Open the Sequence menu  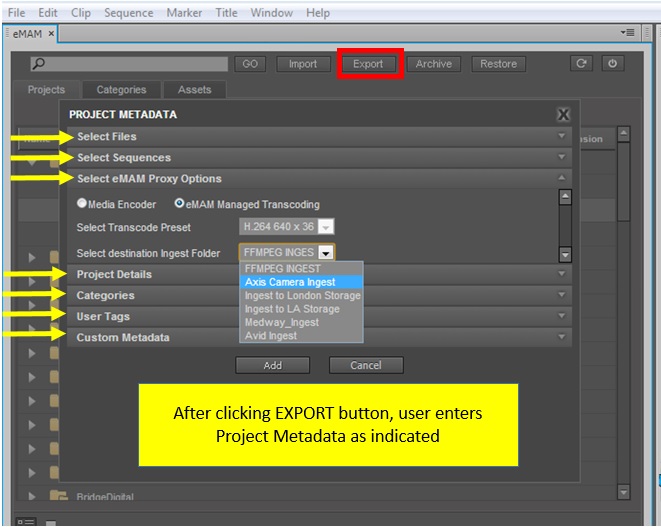pos(129,13)
